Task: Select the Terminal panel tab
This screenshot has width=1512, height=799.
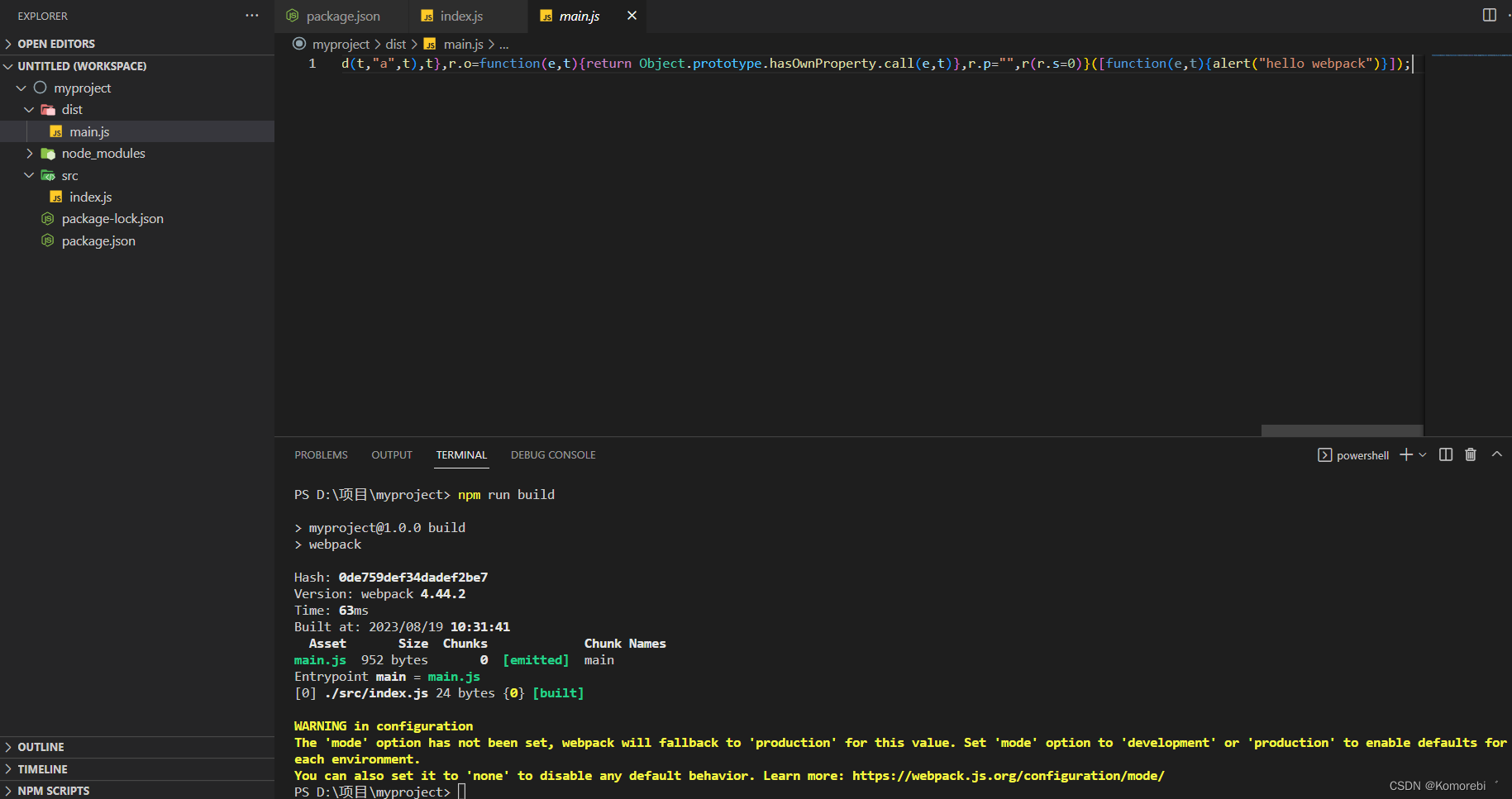Action: [461, 455]
